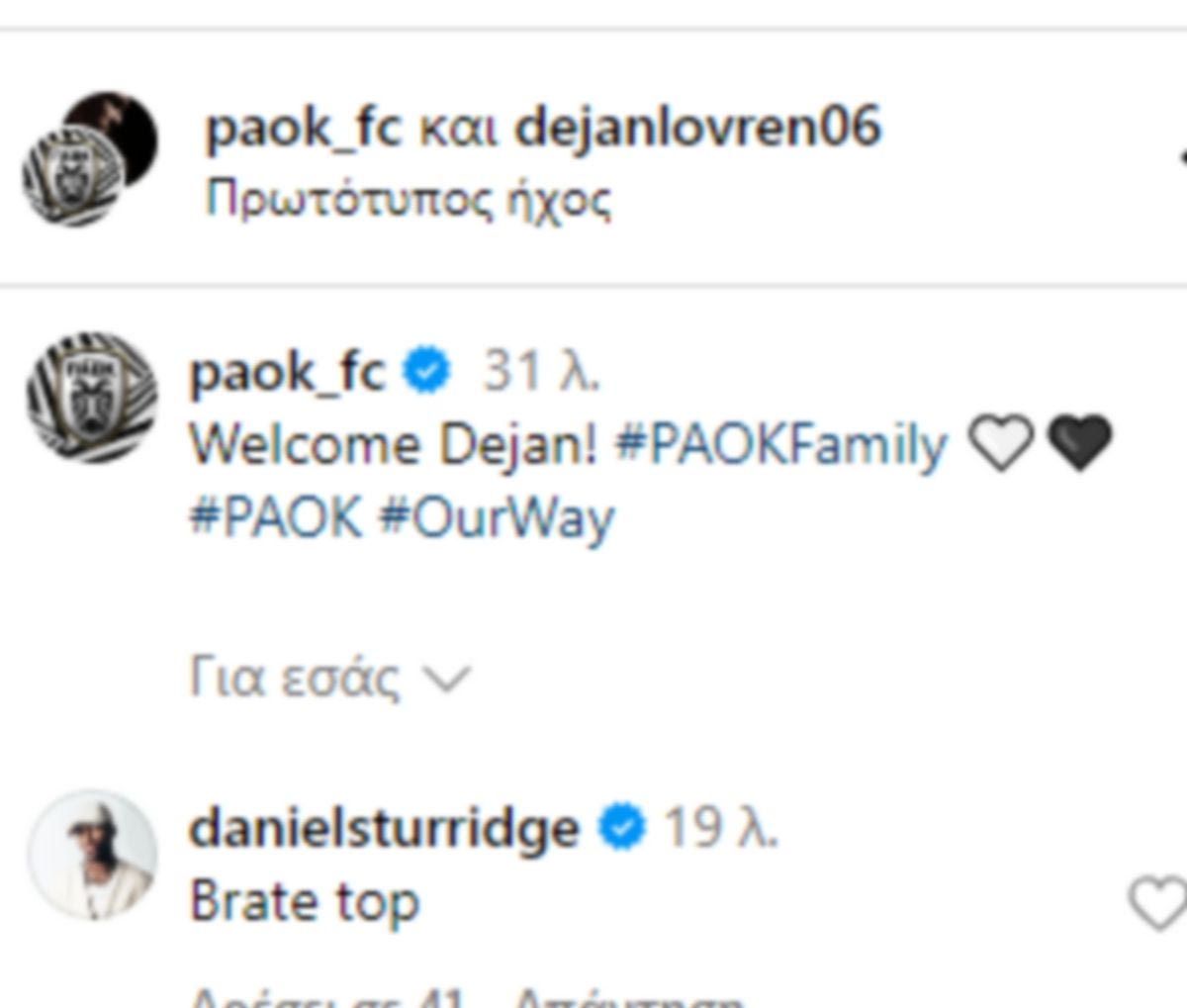Click the verified badge next to paok_fc

(x=427, y=372)
